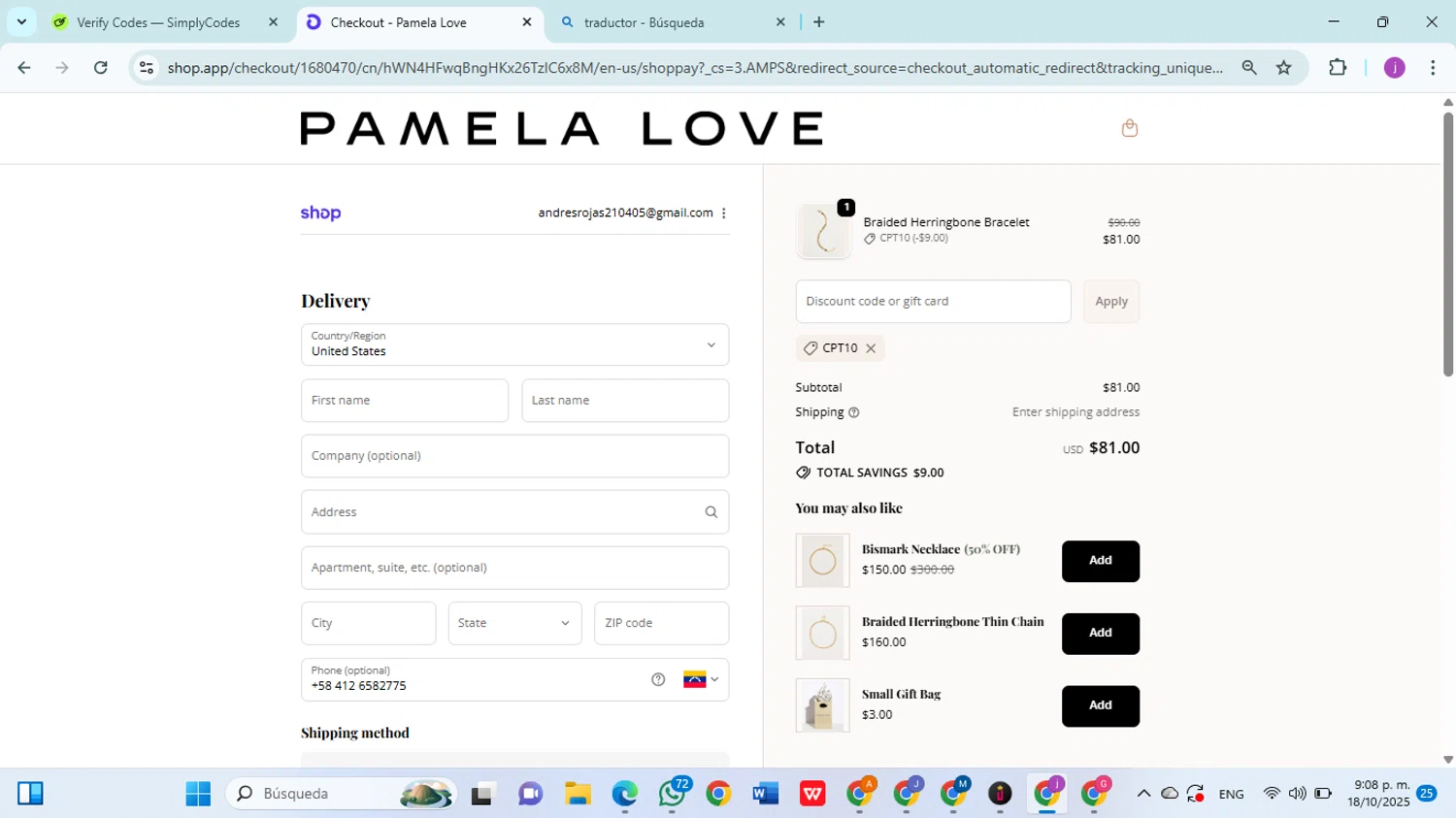Viewport: 1456px width, 818px height.
Task: Click the address search magnifier icon
Action: click(x=711, y=512)
